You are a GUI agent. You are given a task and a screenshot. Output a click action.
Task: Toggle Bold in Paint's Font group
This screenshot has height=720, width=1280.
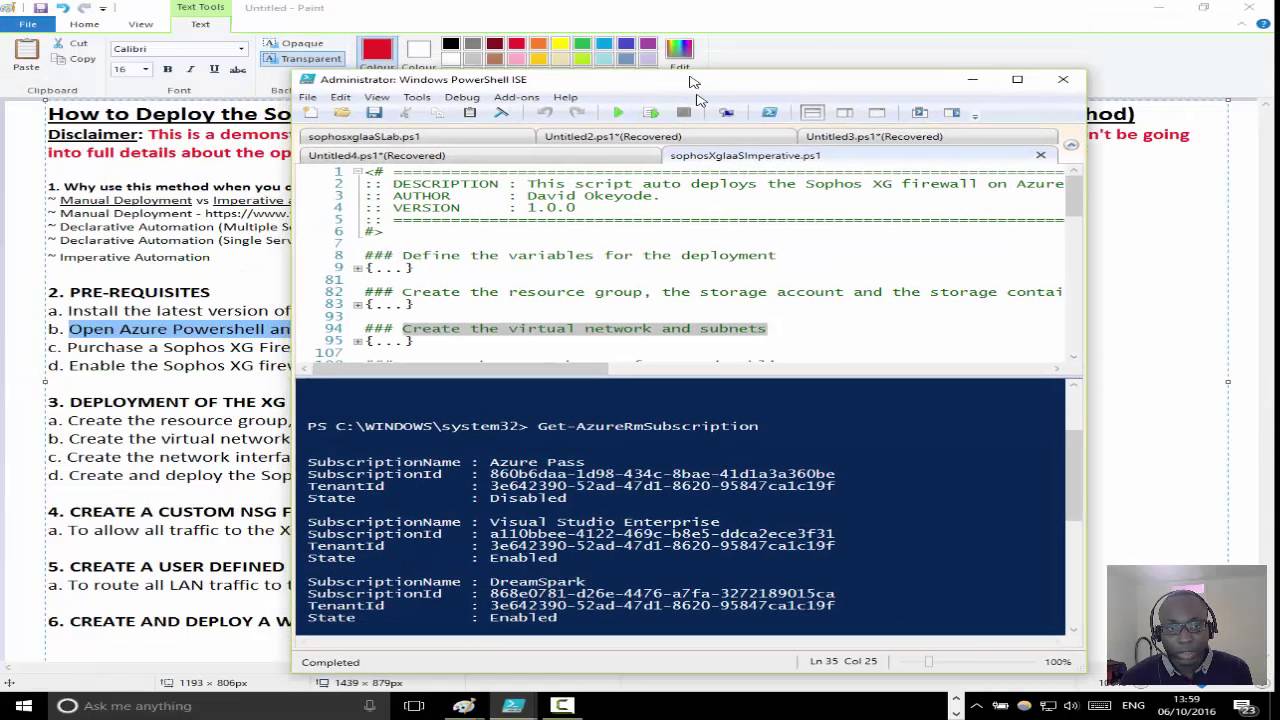(167, 69)
